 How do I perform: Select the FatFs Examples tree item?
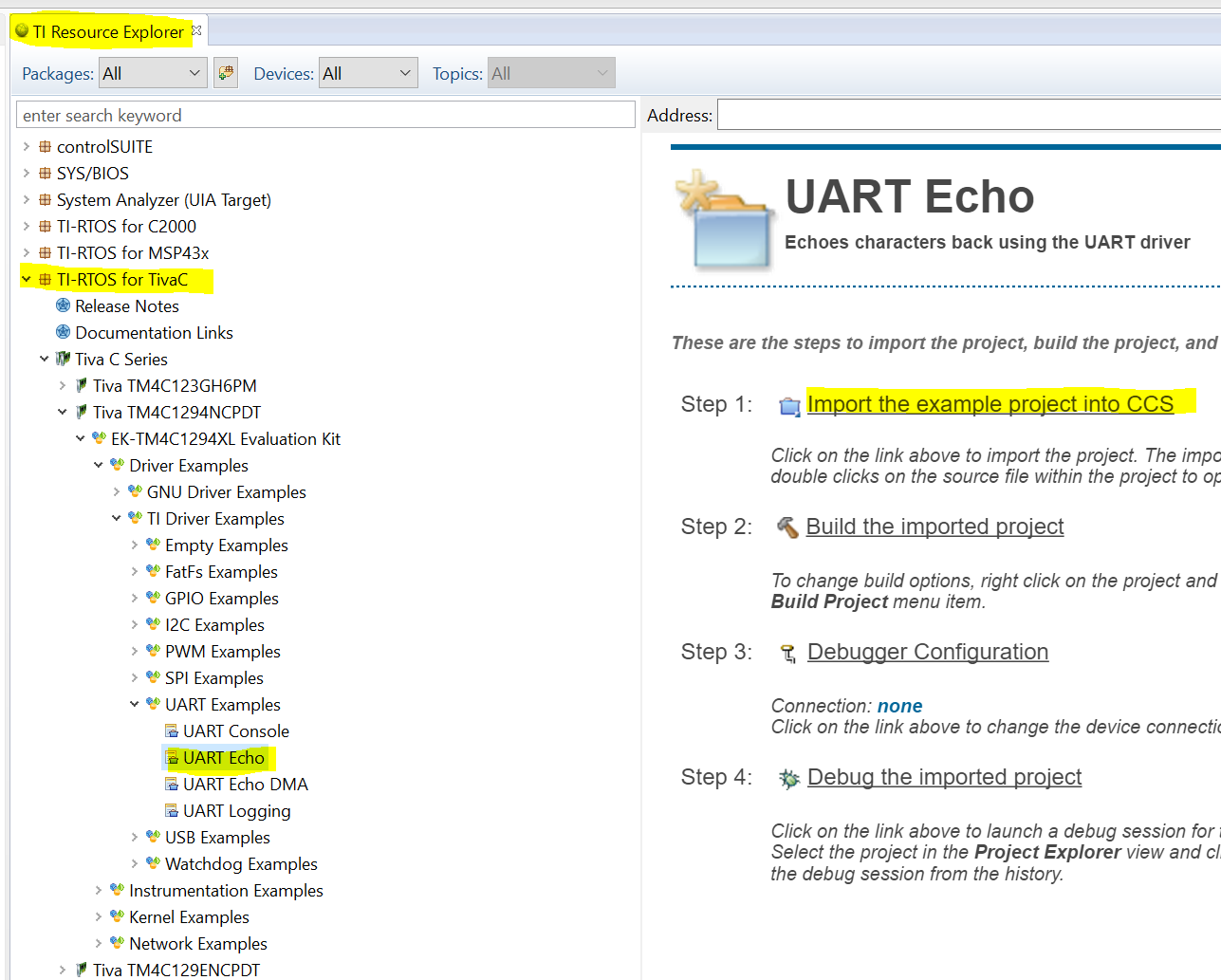[x=221, y=572]
